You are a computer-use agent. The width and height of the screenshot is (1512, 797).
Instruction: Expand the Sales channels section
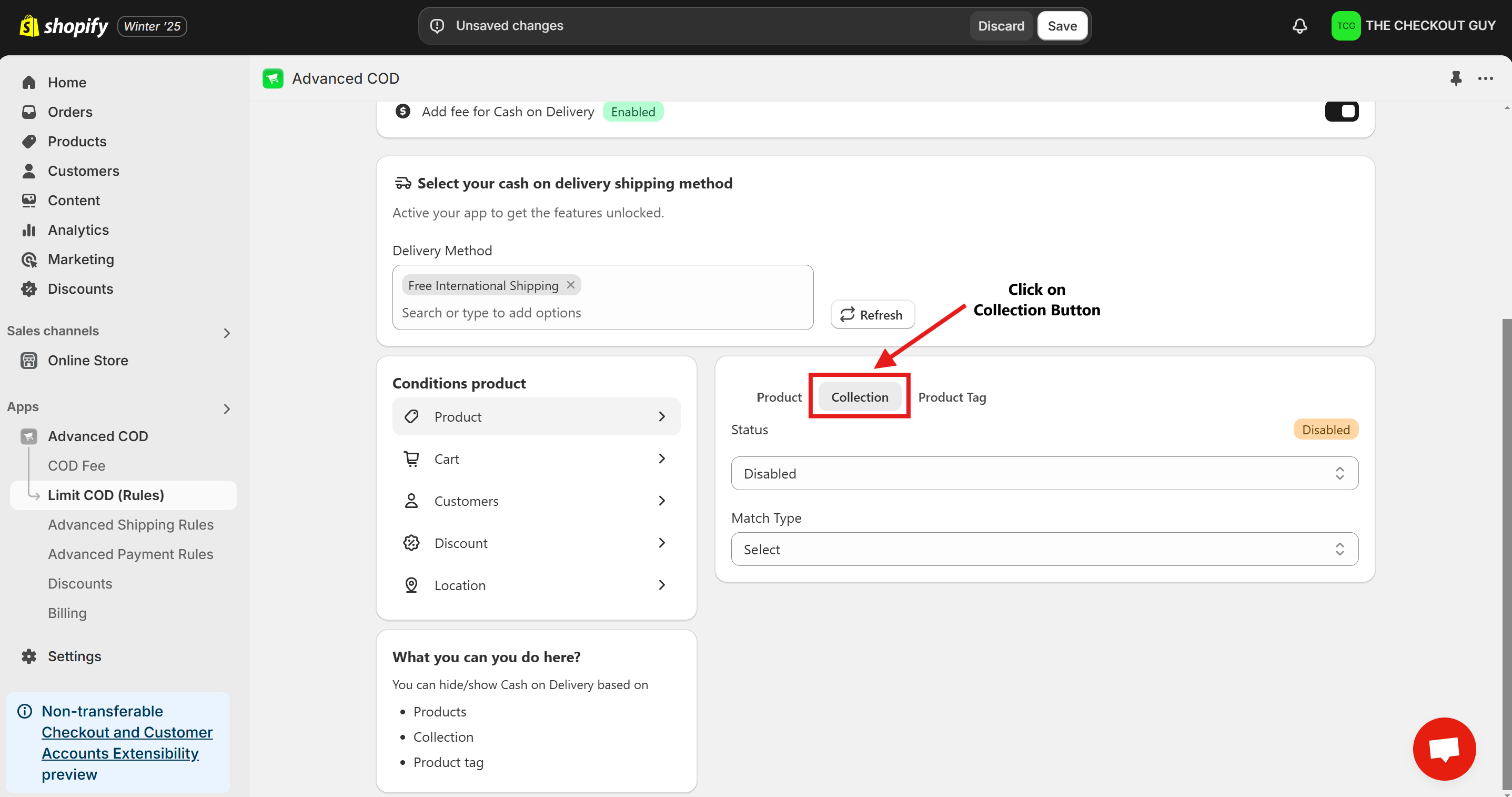click(227, 332)
